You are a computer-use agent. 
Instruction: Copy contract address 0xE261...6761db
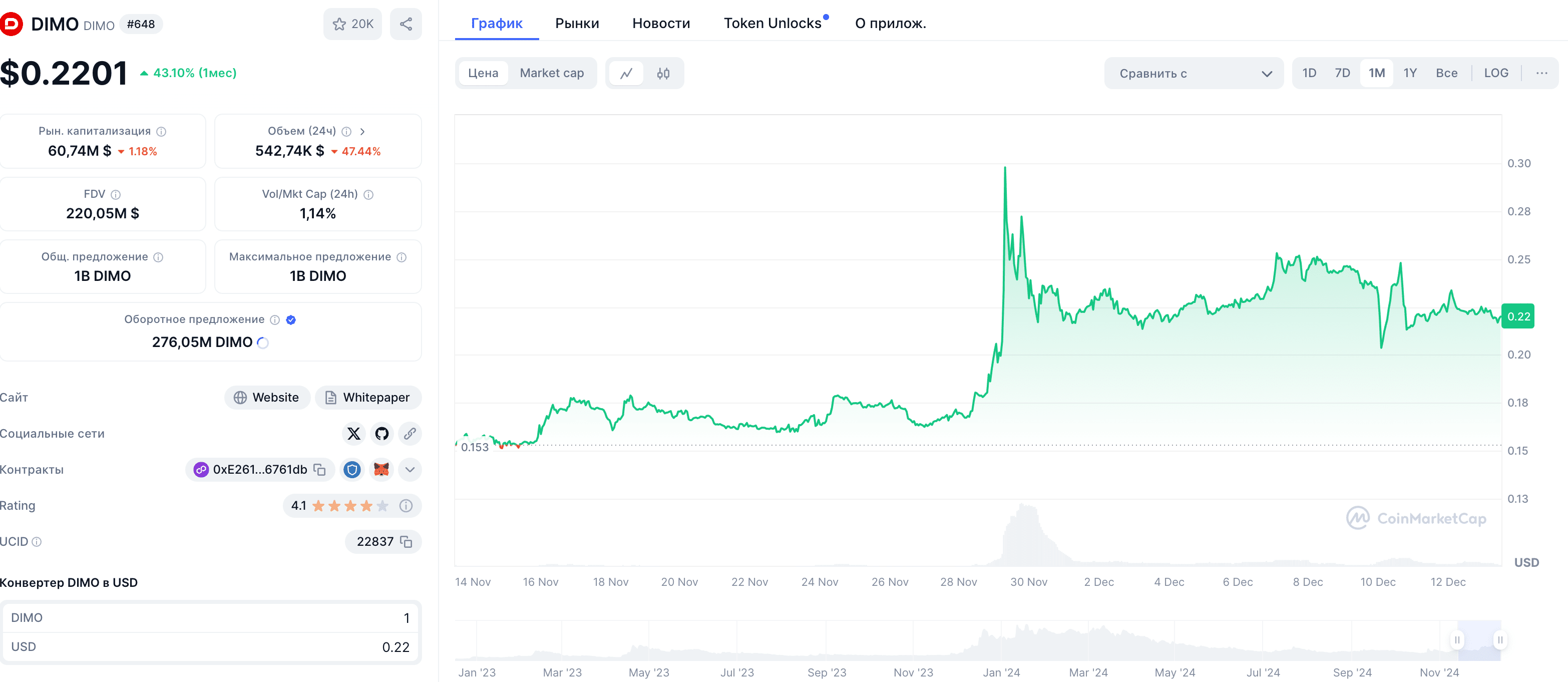tap(320, 470)
